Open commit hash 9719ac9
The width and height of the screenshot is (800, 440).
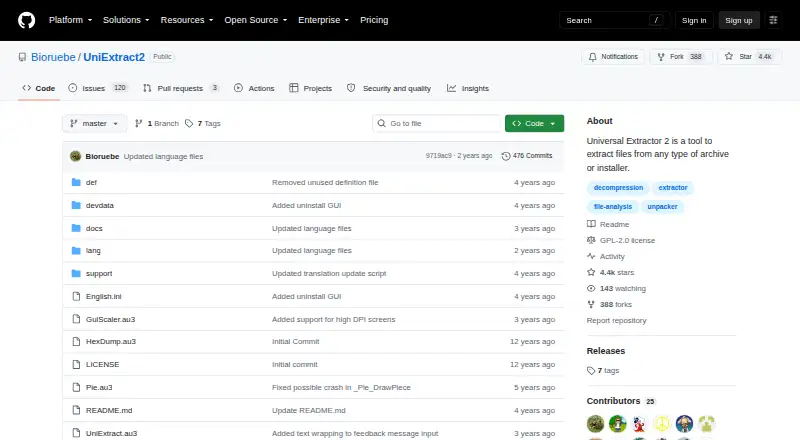(438, 156)
